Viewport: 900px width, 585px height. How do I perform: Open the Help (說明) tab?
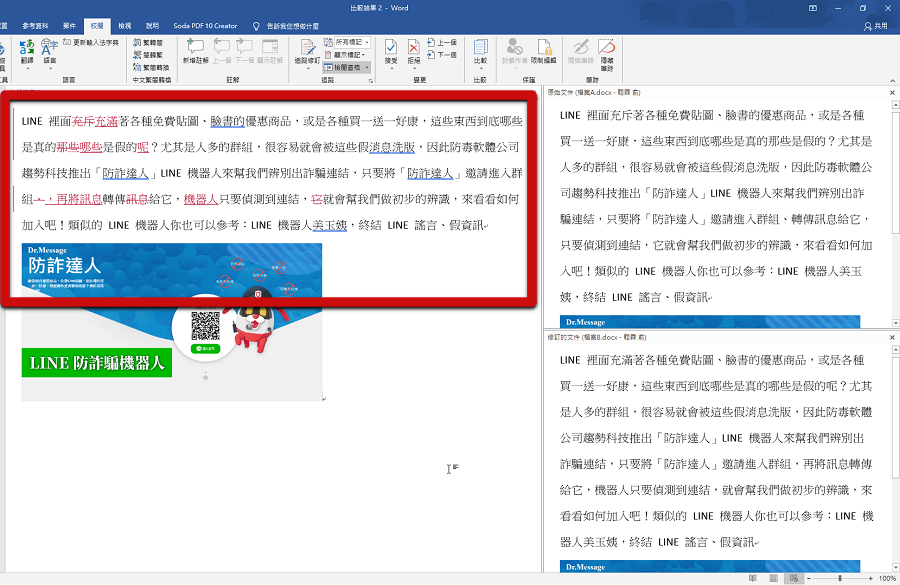coord(152,26)
